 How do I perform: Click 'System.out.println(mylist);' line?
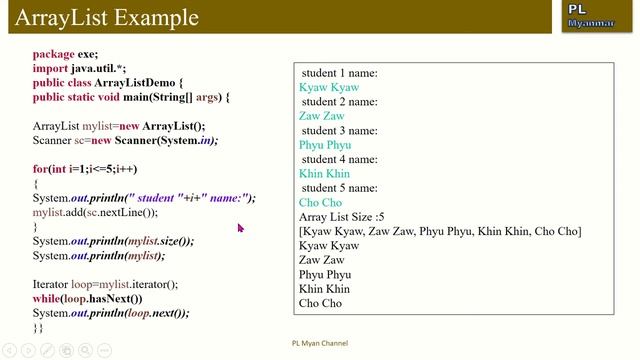[x=99, y=256]
